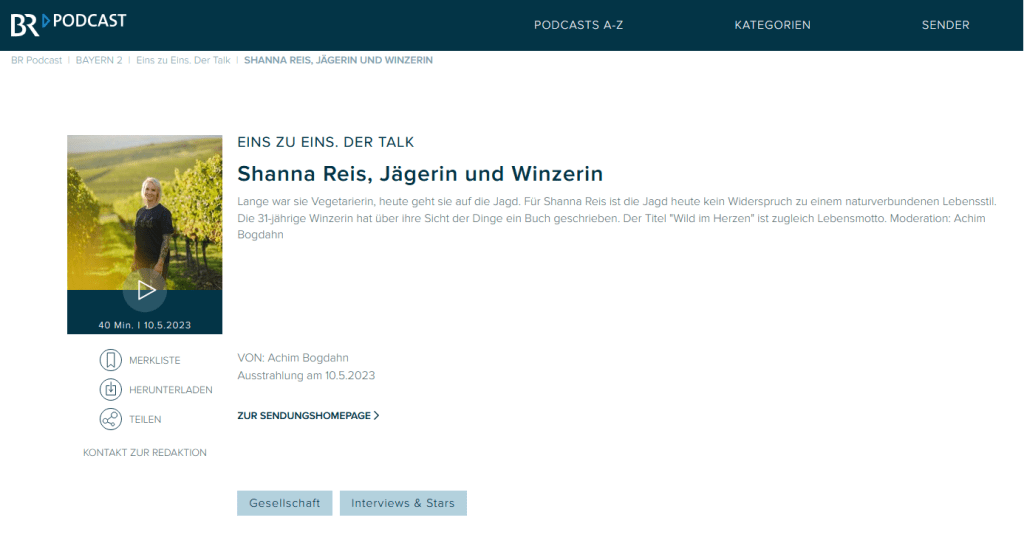
Task: Click the Herunterladen text label
Action: coord(170,390)
